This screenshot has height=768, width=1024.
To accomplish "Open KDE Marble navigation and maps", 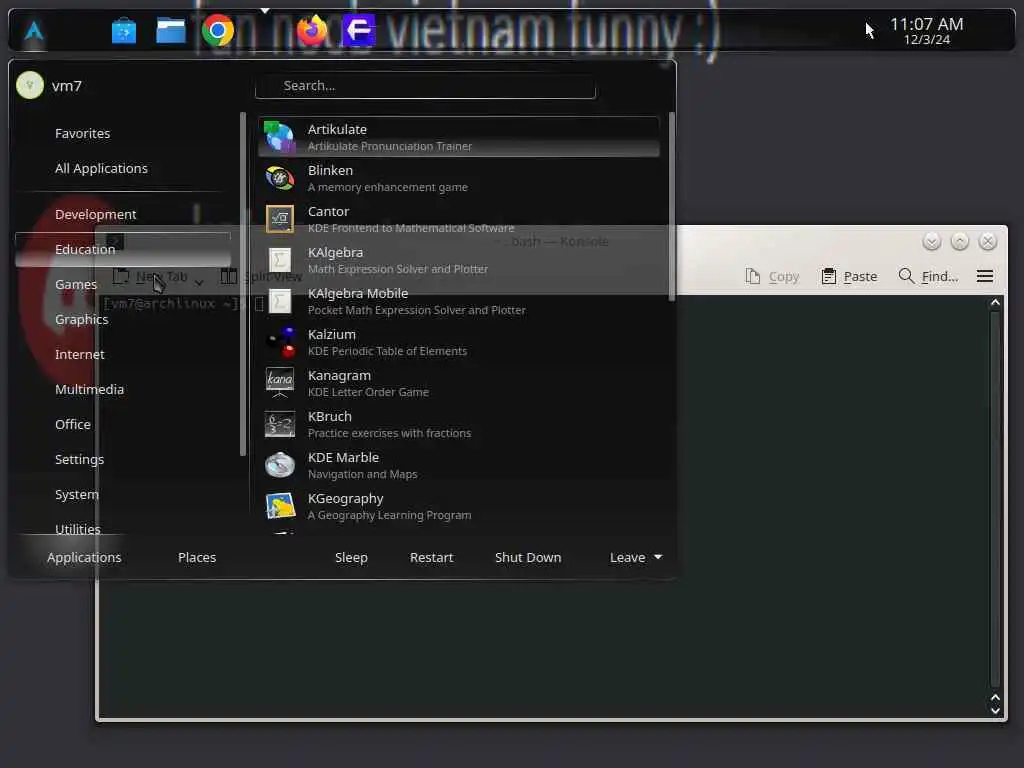I will coord(458,466).
